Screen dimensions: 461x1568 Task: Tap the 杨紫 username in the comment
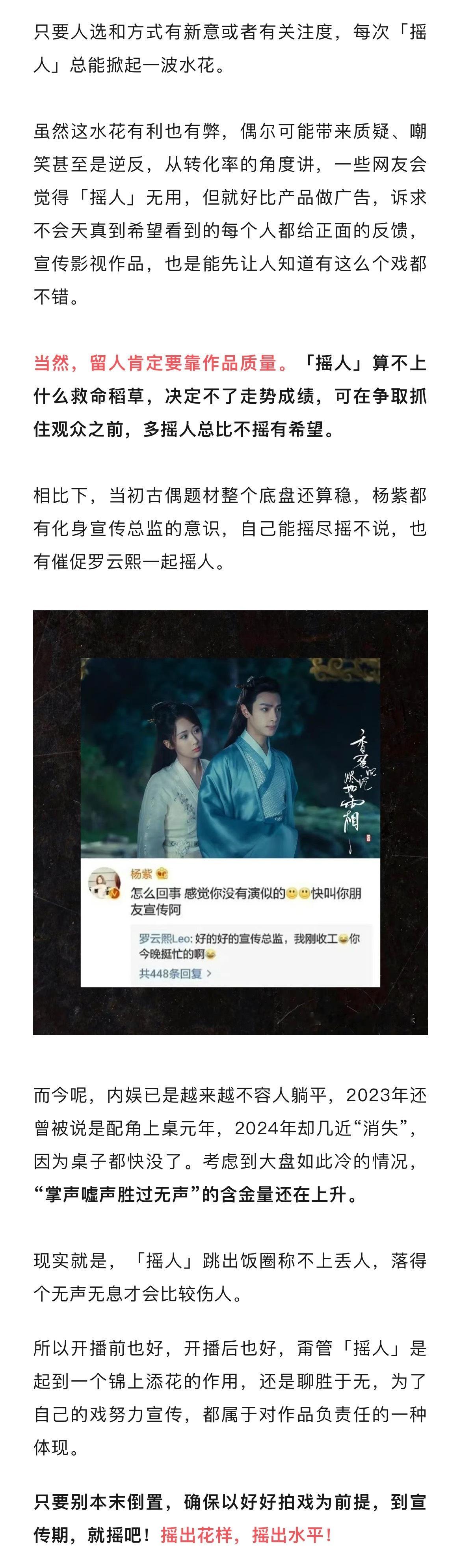click(141, 873)
